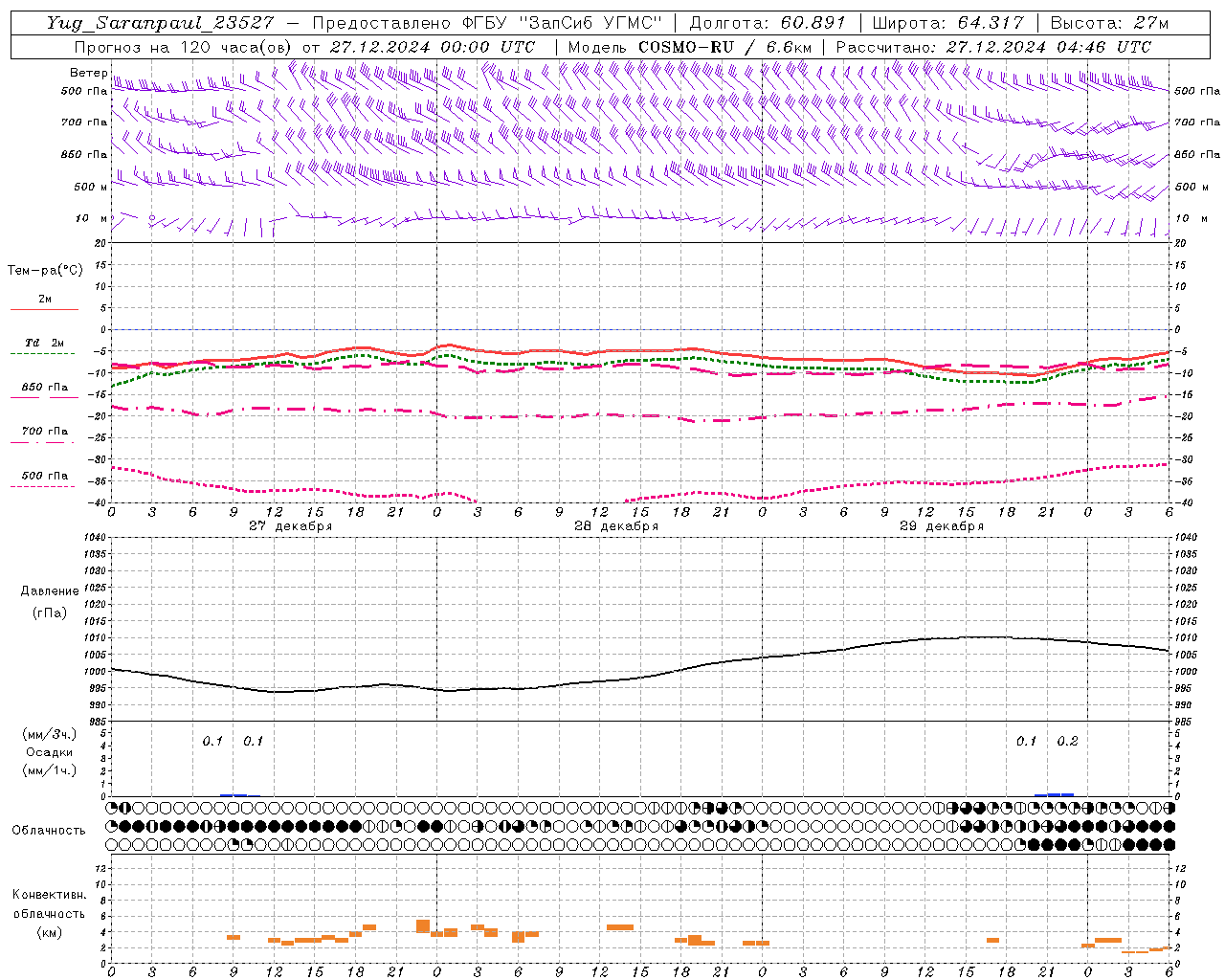Click the Давление panel label
The height and width of the screenshot is (980, 1225).
pyautogui.click(x=50, y=591)
